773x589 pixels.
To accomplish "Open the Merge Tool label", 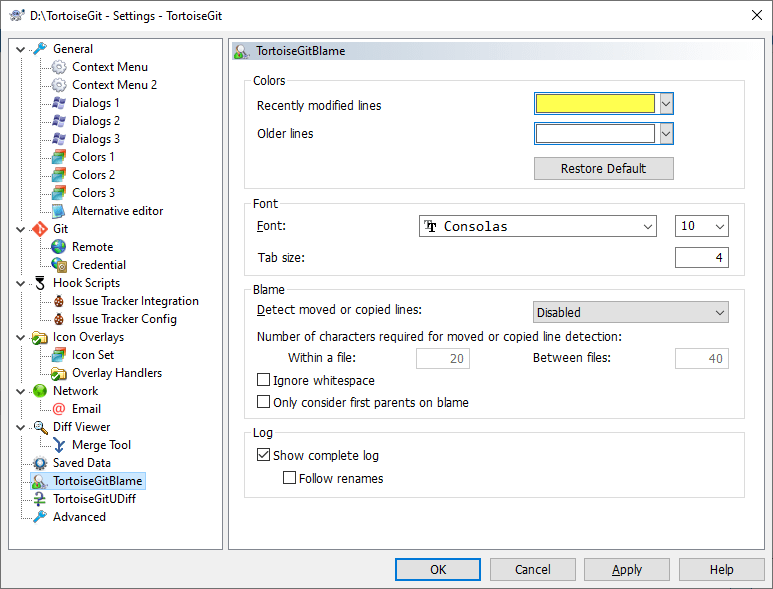I will pos(101,445).
